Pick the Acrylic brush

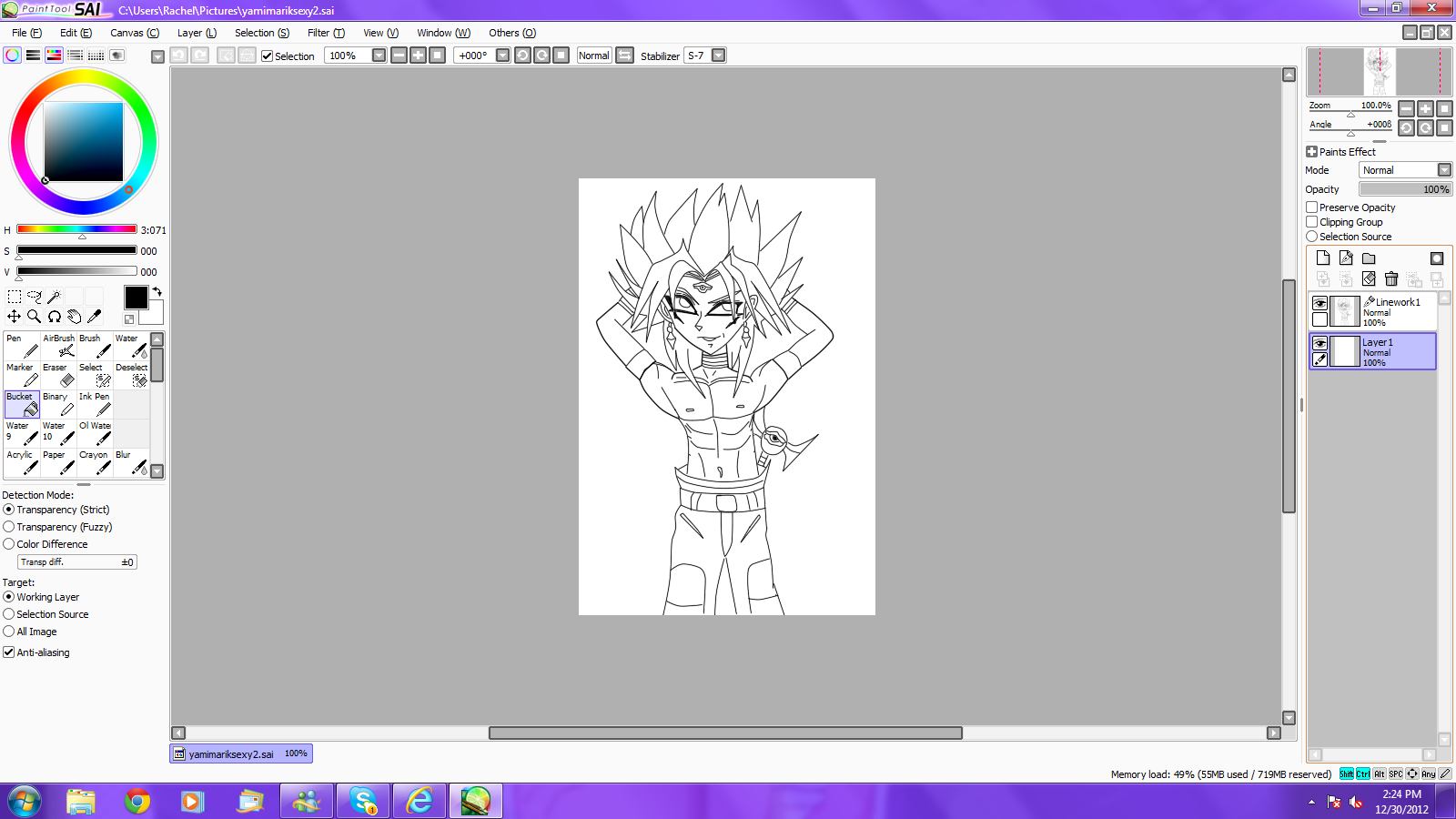tap(22, 462)
